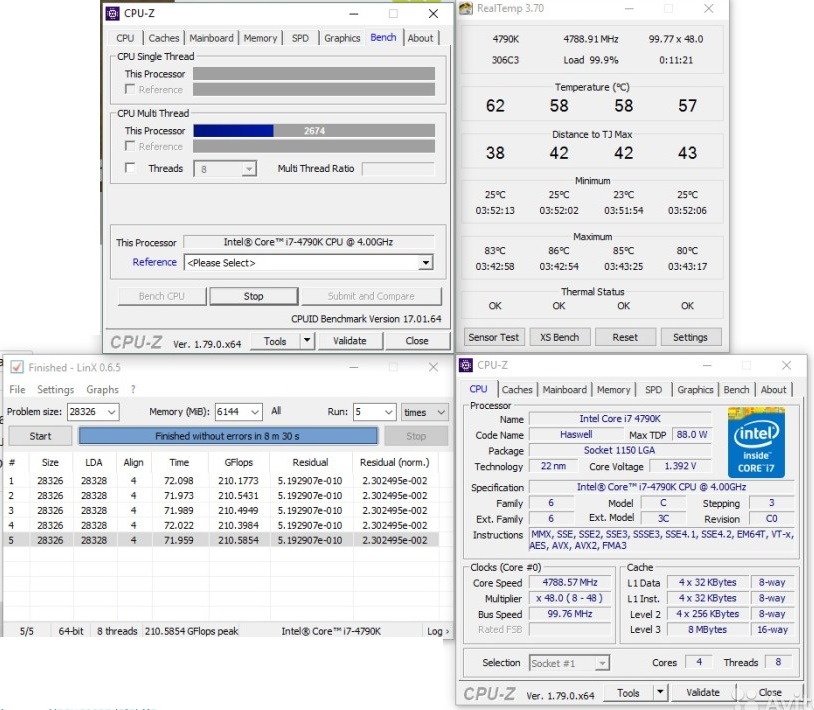Viewport: 814px width, 710px height.
Task: Click Close button in upper CPU-Z
Action: (417, 341)
